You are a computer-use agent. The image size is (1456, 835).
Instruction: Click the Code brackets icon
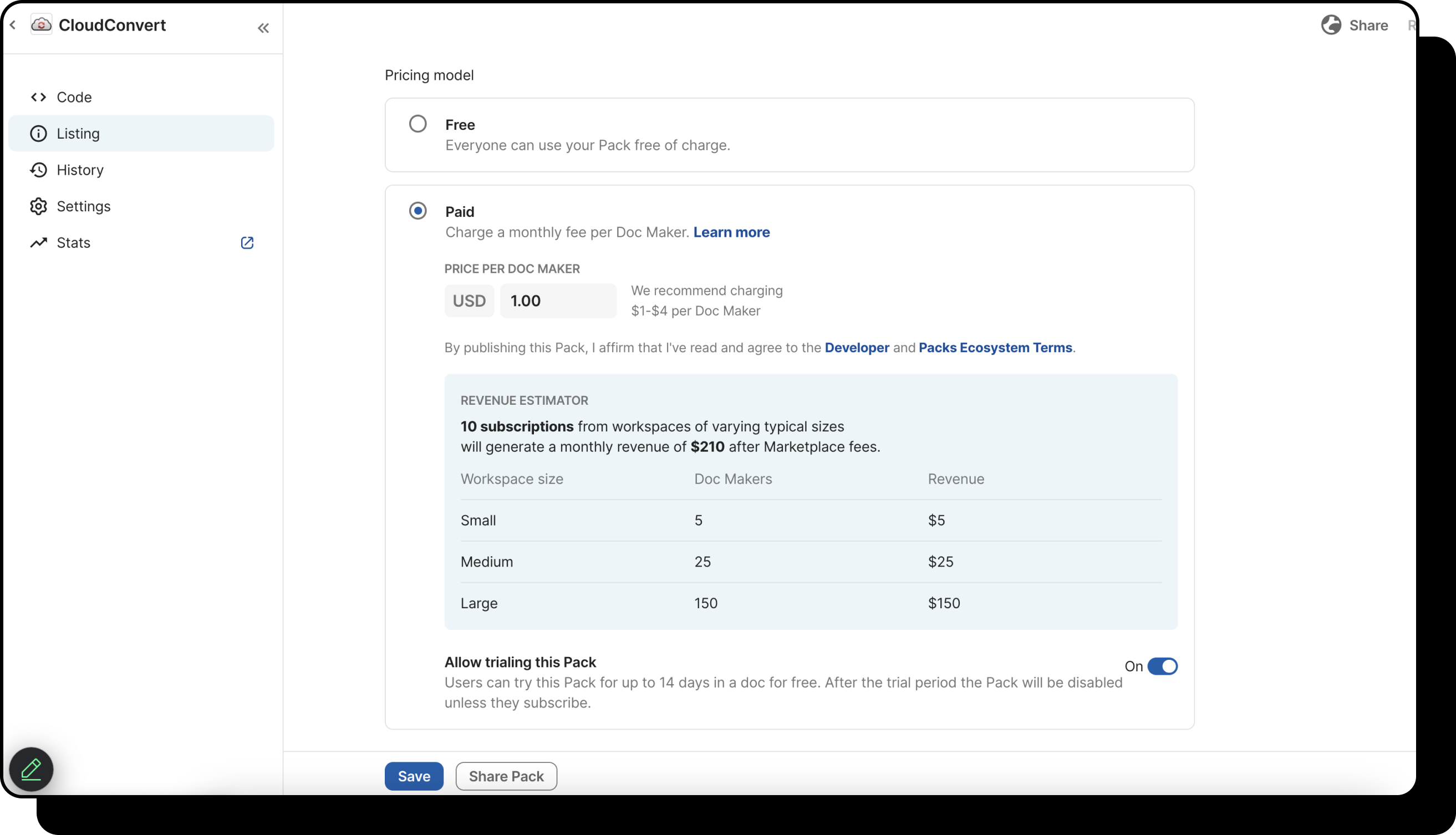point(38,97)
